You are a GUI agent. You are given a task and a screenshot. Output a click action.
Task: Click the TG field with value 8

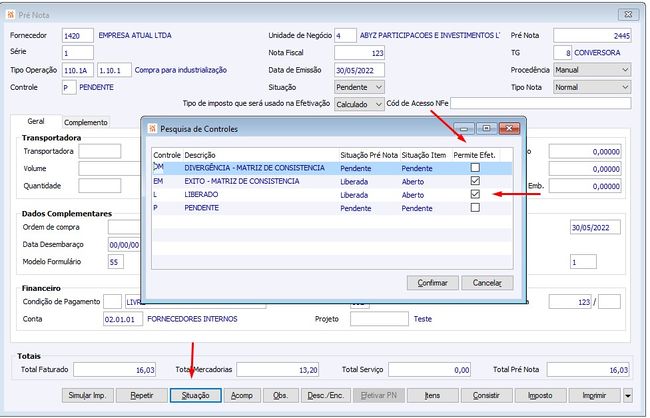pos(563,53)
